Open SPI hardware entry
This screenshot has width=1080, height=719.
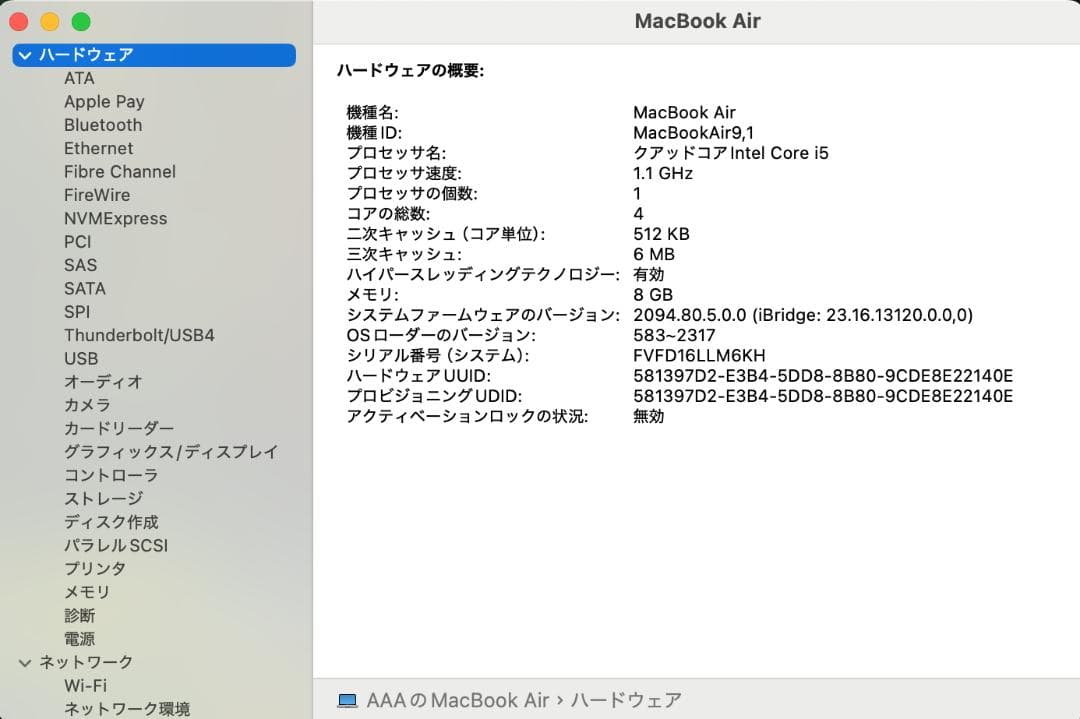77,312
